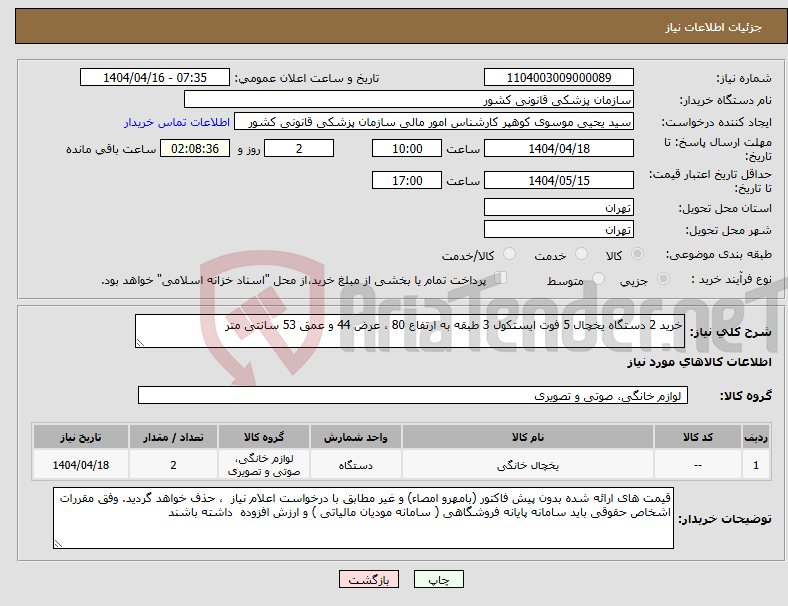Viewport: 788px width, 606px height.
Task: Click the table need date 1404/04/18 cell
Action: coord(80,465)
